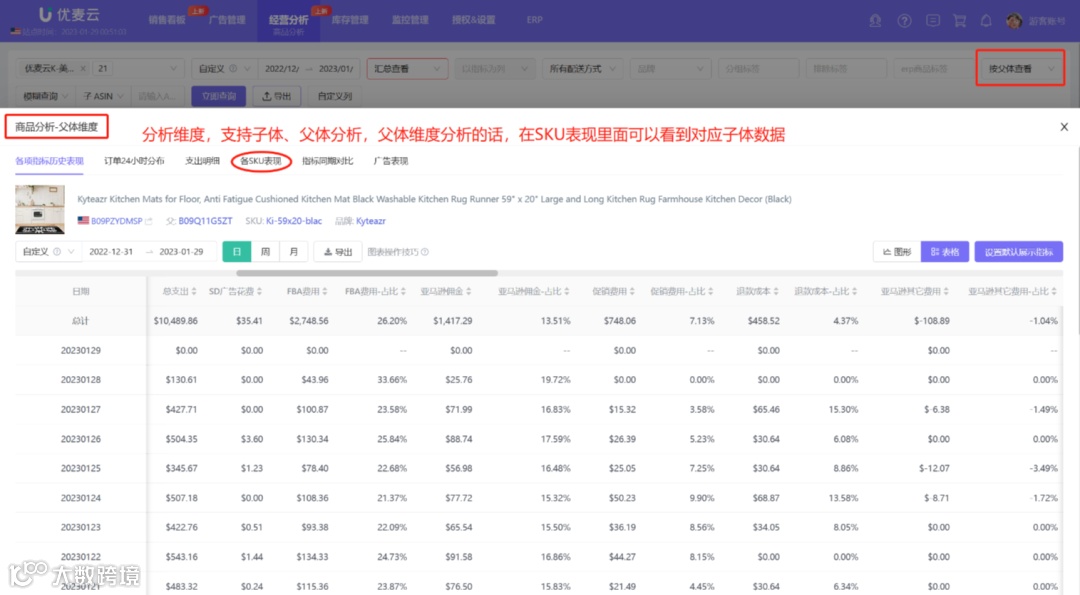
Task: Open the shopping cart icon
Action: [x=959, y=21]
